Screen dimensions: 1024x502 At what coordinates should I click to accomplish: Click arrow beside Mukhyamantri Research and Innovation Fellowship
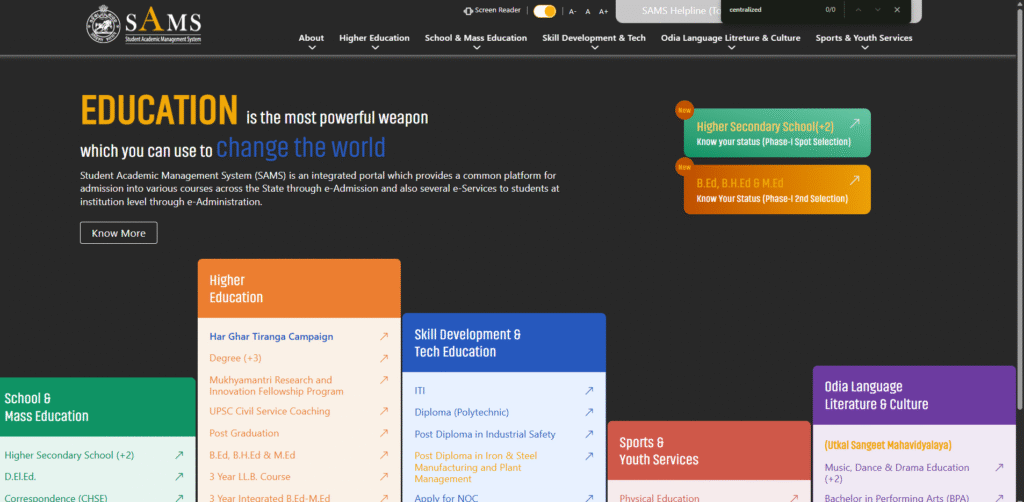click(384, 380)
